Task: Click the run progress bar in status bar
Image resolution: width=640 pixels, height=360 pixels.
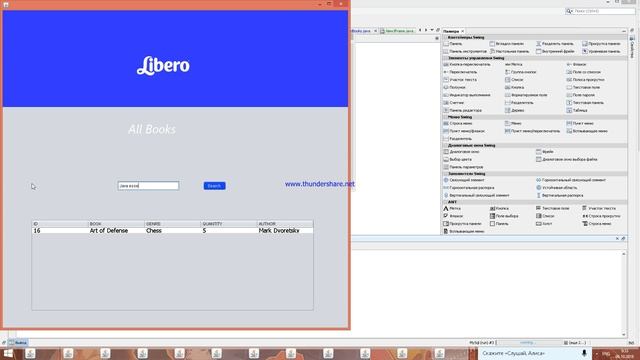Action: click(529, 343)
